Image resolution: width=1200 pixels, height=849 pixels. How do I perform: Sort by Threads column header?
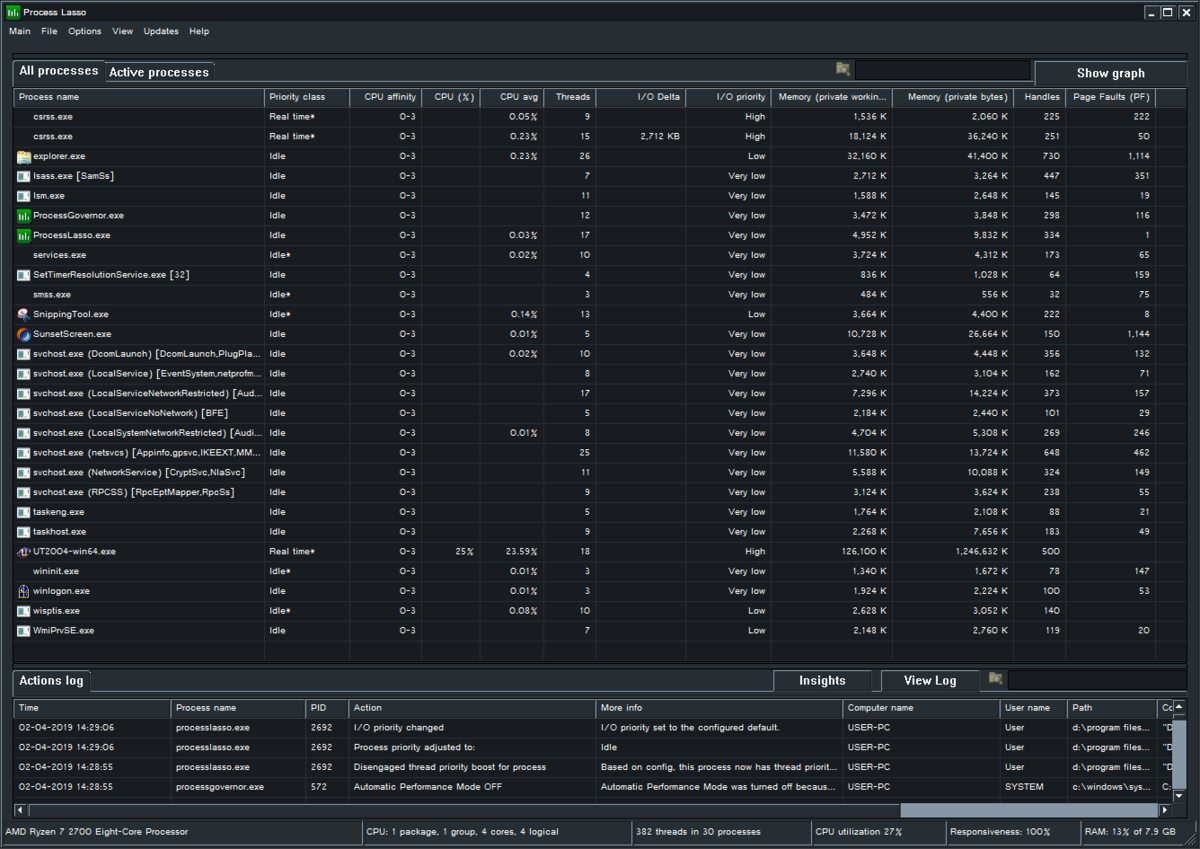coord(570,97)
